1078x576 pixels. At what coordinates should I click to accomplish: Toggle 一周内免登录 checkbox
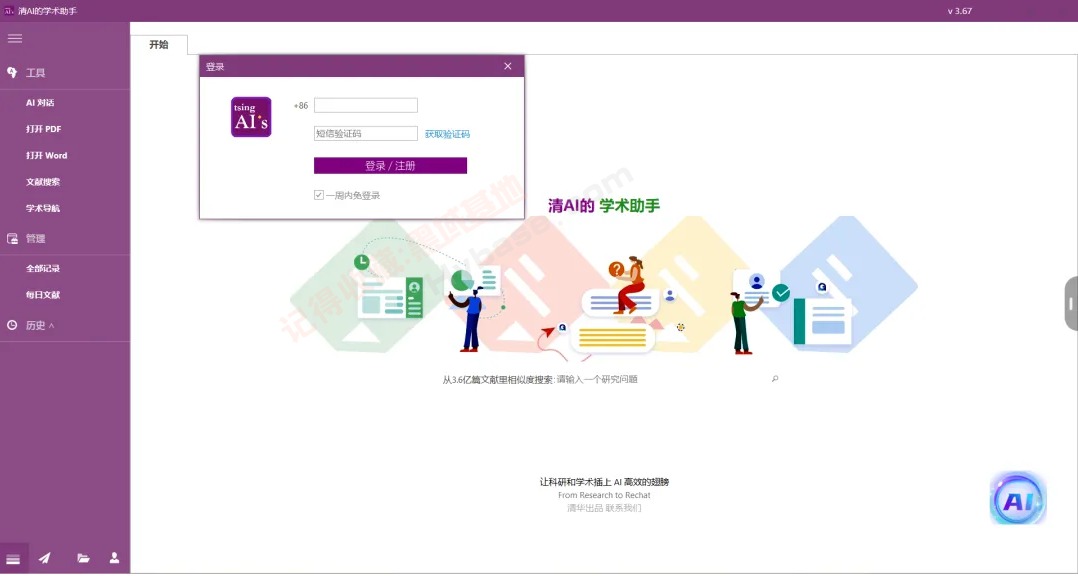[x=319, y=195]
